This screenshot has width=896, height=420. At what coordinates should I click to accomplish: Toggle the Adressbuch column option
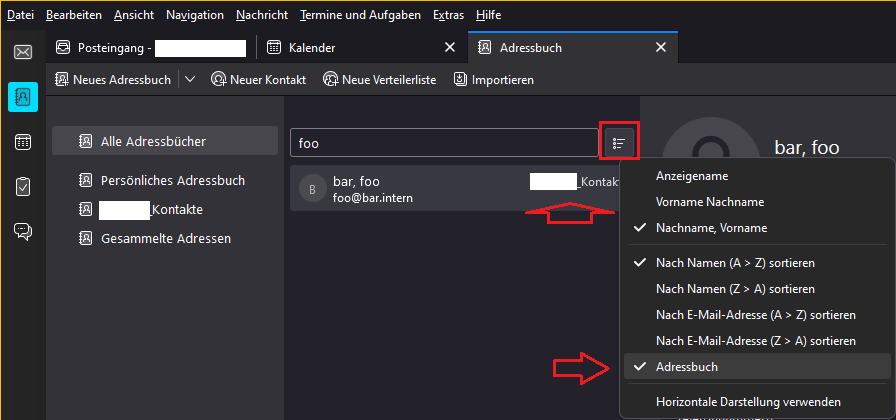click(687, 367)
